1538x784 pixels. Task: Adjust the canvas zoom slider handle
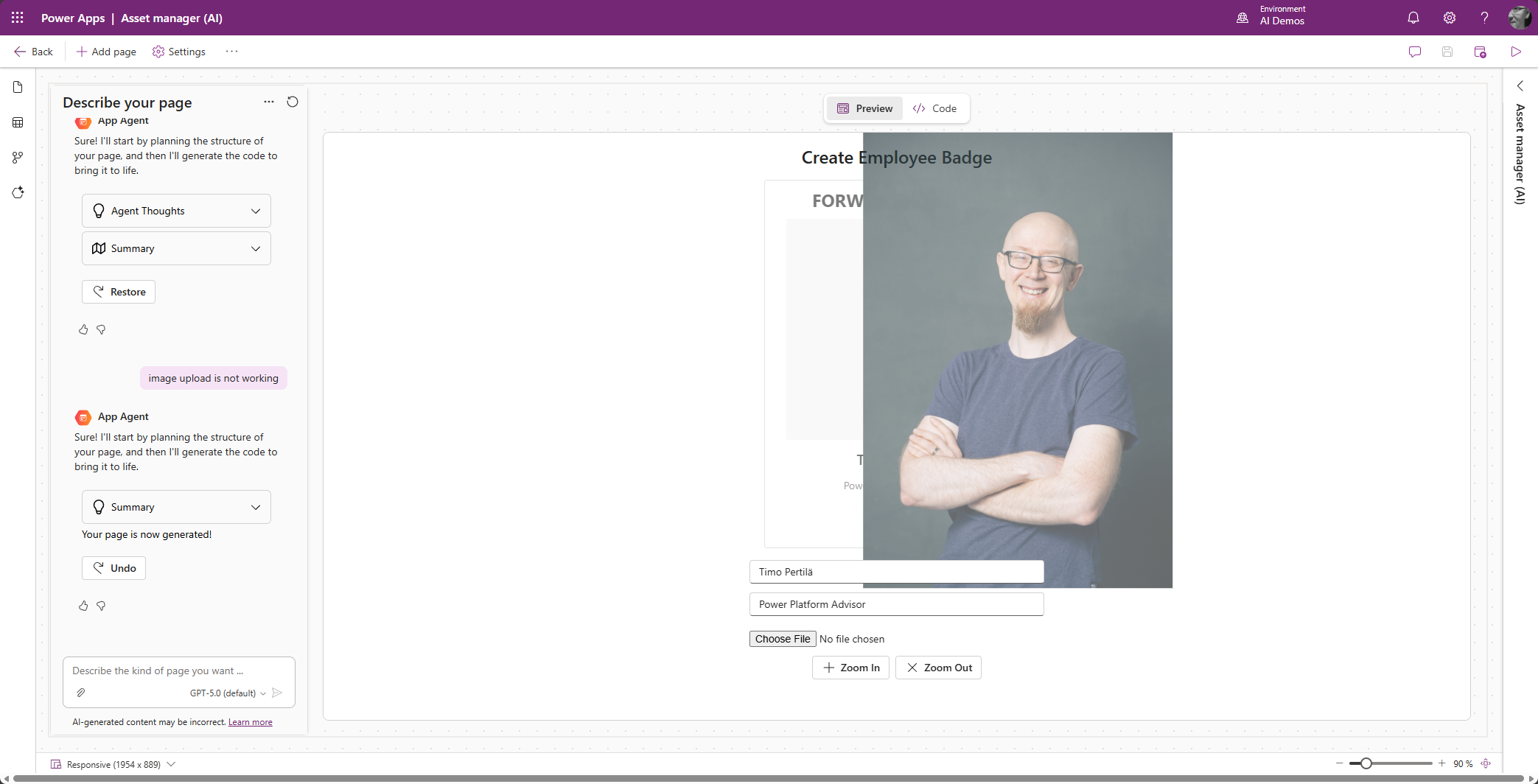click(1366, 763)
